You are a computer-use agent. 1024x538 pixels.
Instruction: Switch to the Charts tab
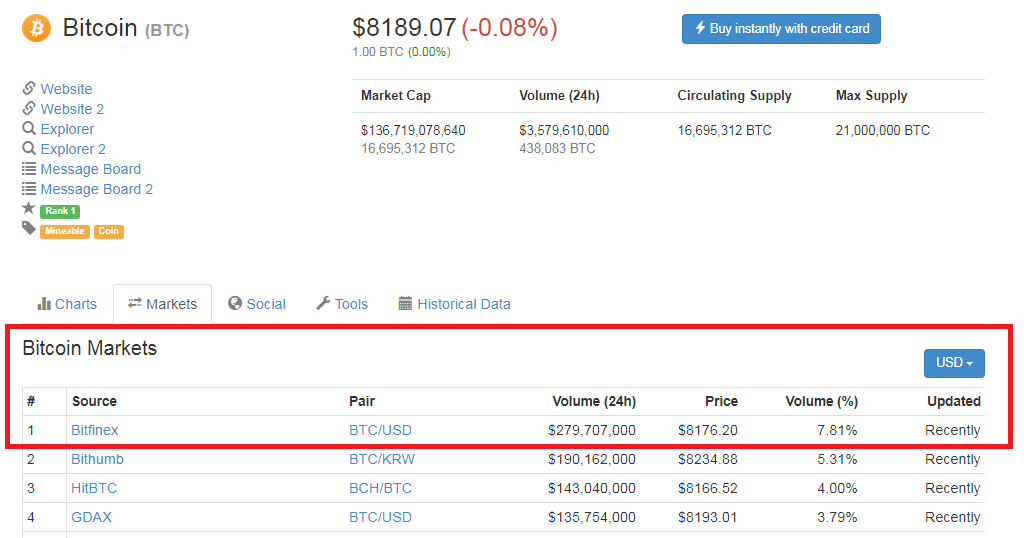(67, 304)
